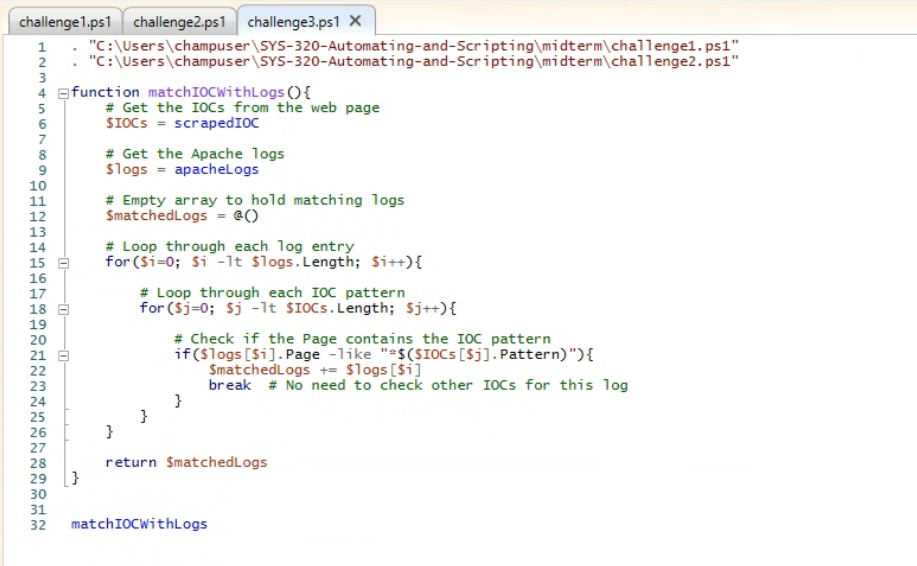Click the challenge2.ps1 path string on line 2
This screenshot has width=917, height=566.
click(x=413, y=62)
